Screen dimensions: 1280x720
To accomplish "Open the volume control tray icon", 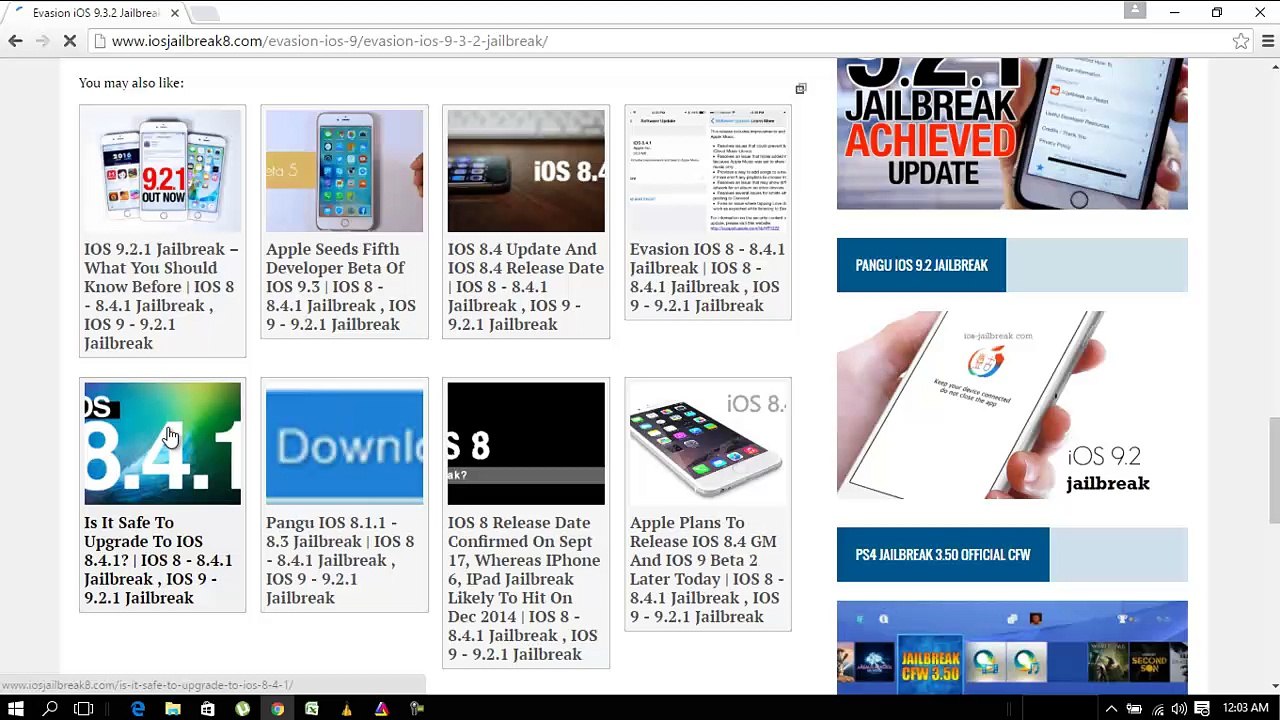I will click(1179, 708).
